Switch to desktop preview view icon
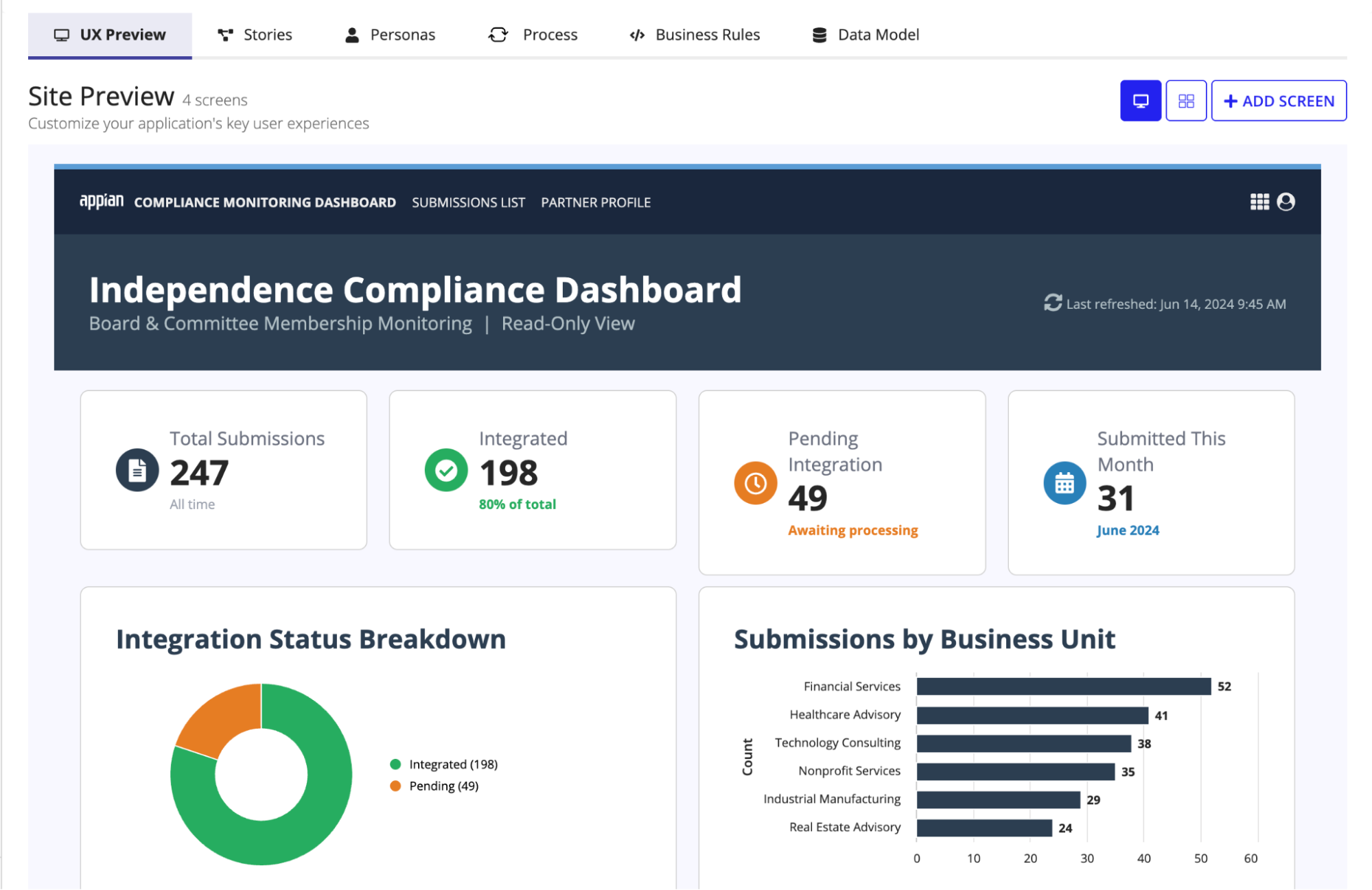 1140,101
